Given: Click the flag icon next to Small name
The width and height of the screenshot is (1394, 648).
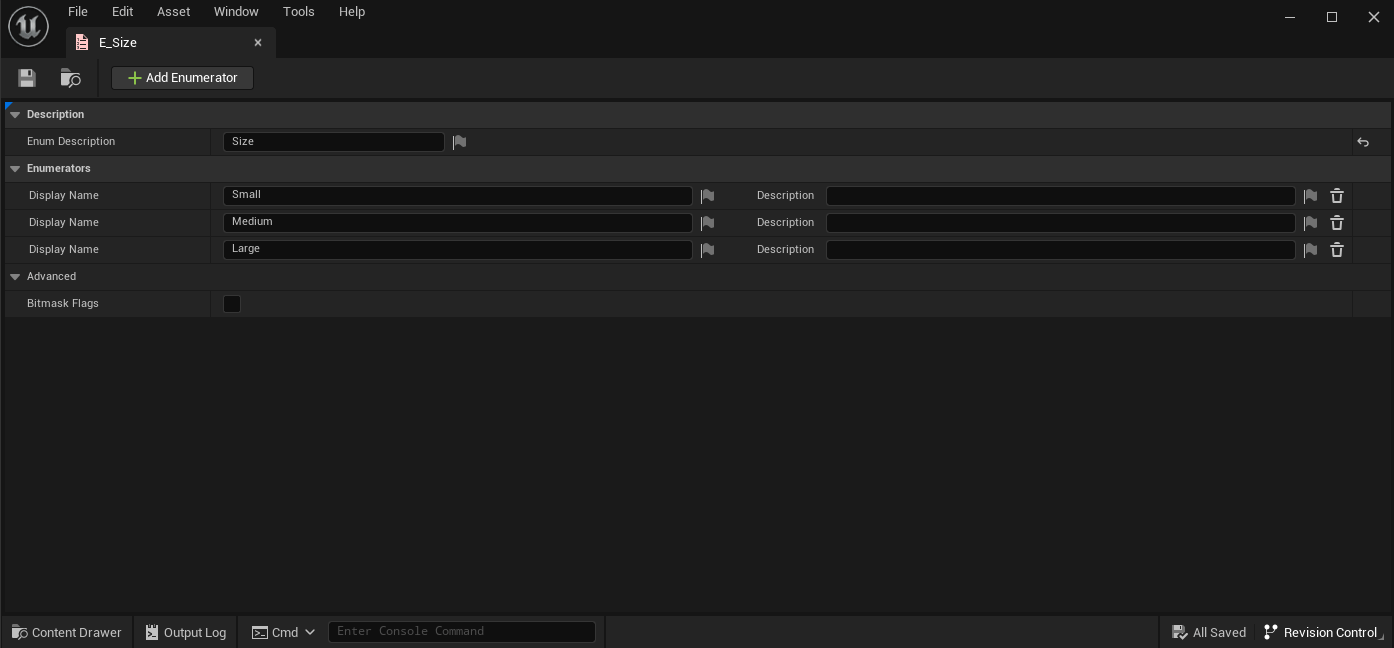Looking at the screenshot, I should point(707,196).
